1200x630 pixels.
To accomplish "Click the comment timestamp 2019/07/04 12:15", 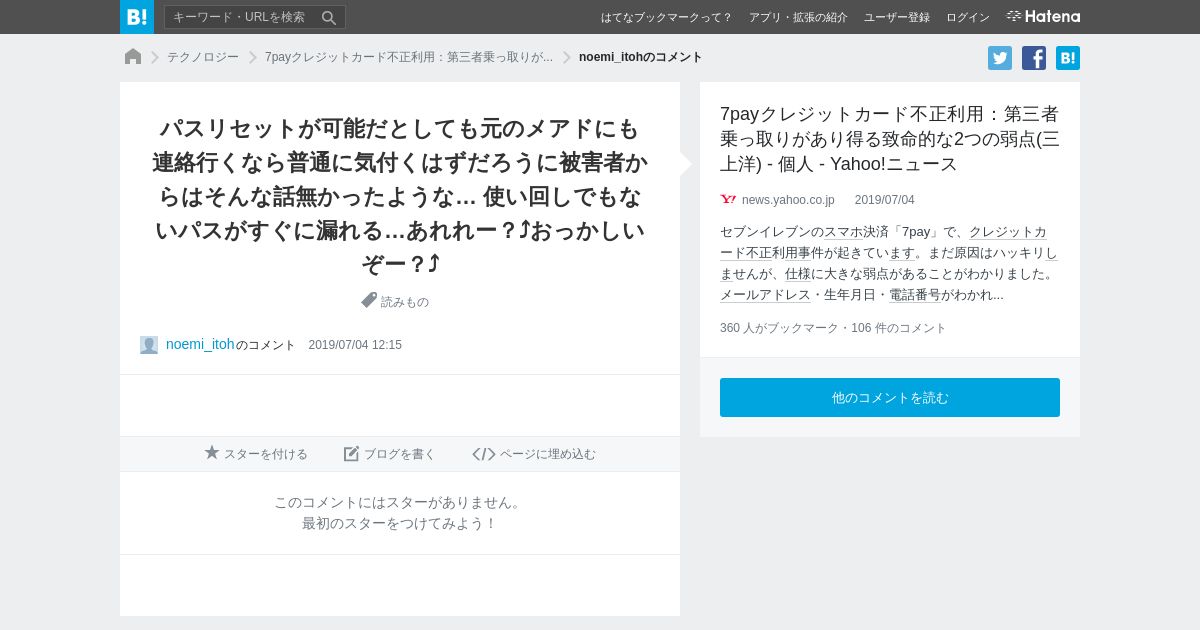I will [x=355, y=345].
